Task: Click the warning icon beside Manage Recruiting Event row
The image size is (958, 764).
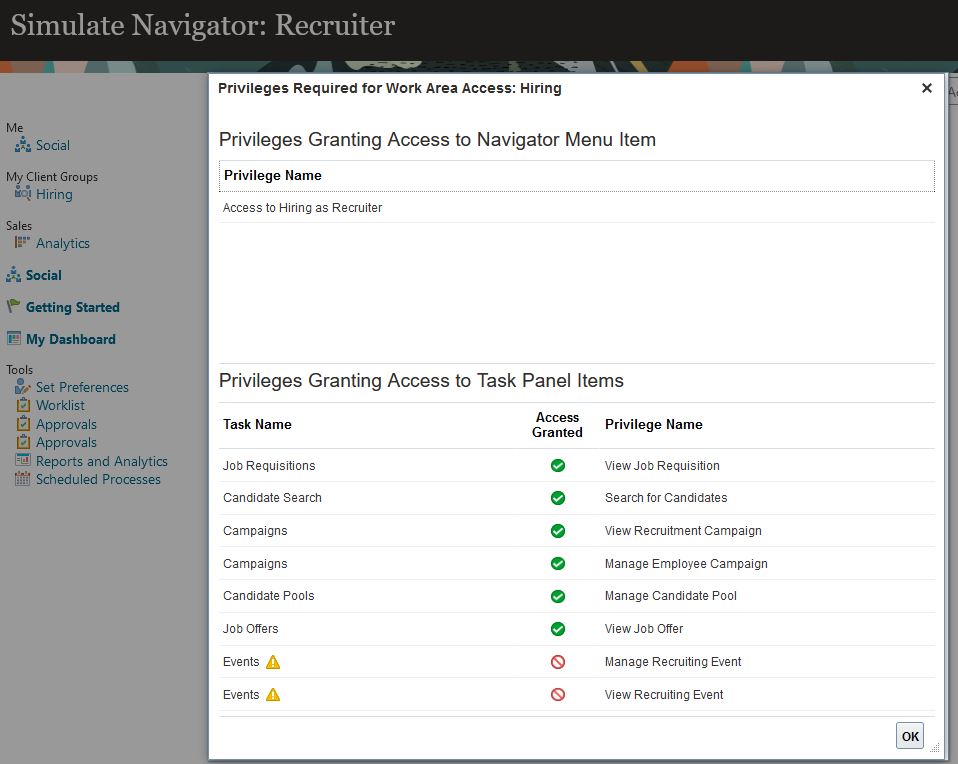Action: click(273, 662)
